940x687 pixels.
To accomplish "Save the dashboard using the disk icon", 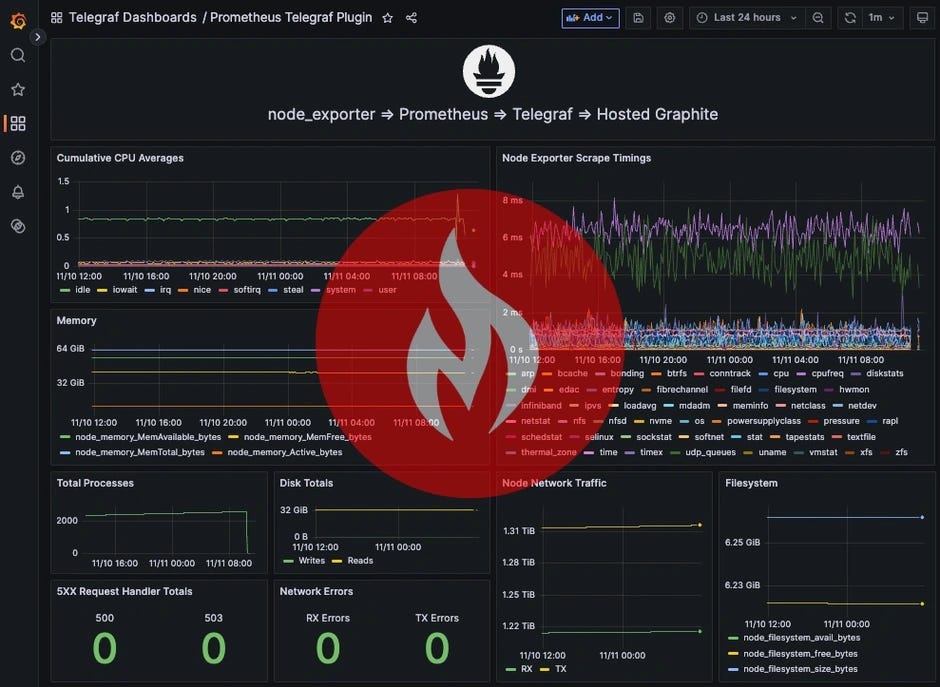I will click(x=638, y=18).
